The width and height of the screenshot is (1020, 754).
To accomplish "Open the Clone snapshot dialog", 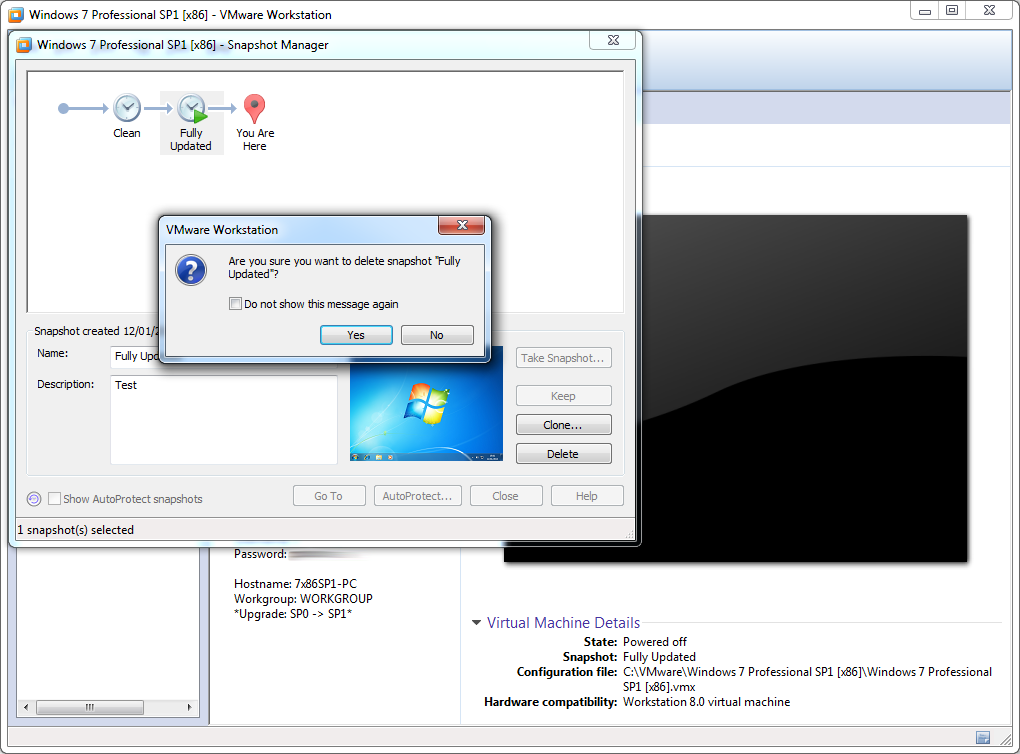I will [x=563, y=424].
